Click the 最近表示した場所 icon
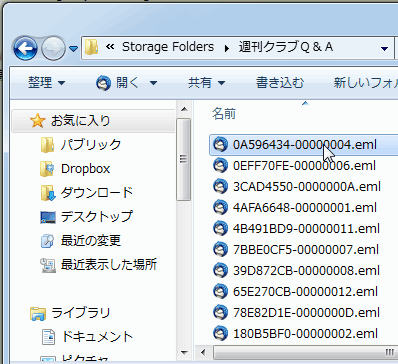This screenshot has width=398, height=364. pyautogui.click(x=48, y=265)
